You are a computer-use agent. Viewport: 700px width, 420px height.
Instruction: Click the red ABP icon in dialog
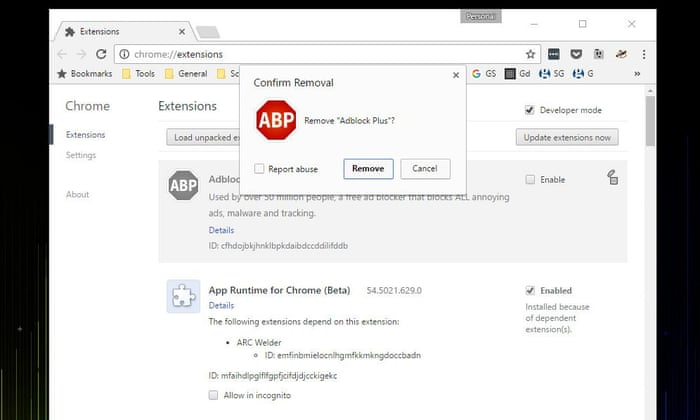click(x=276, y=120)
